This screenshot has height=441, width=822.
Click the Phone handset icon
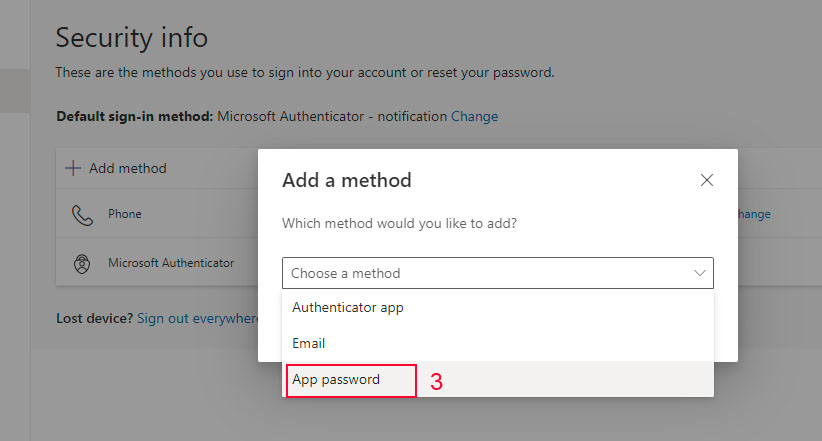[80, 215]
